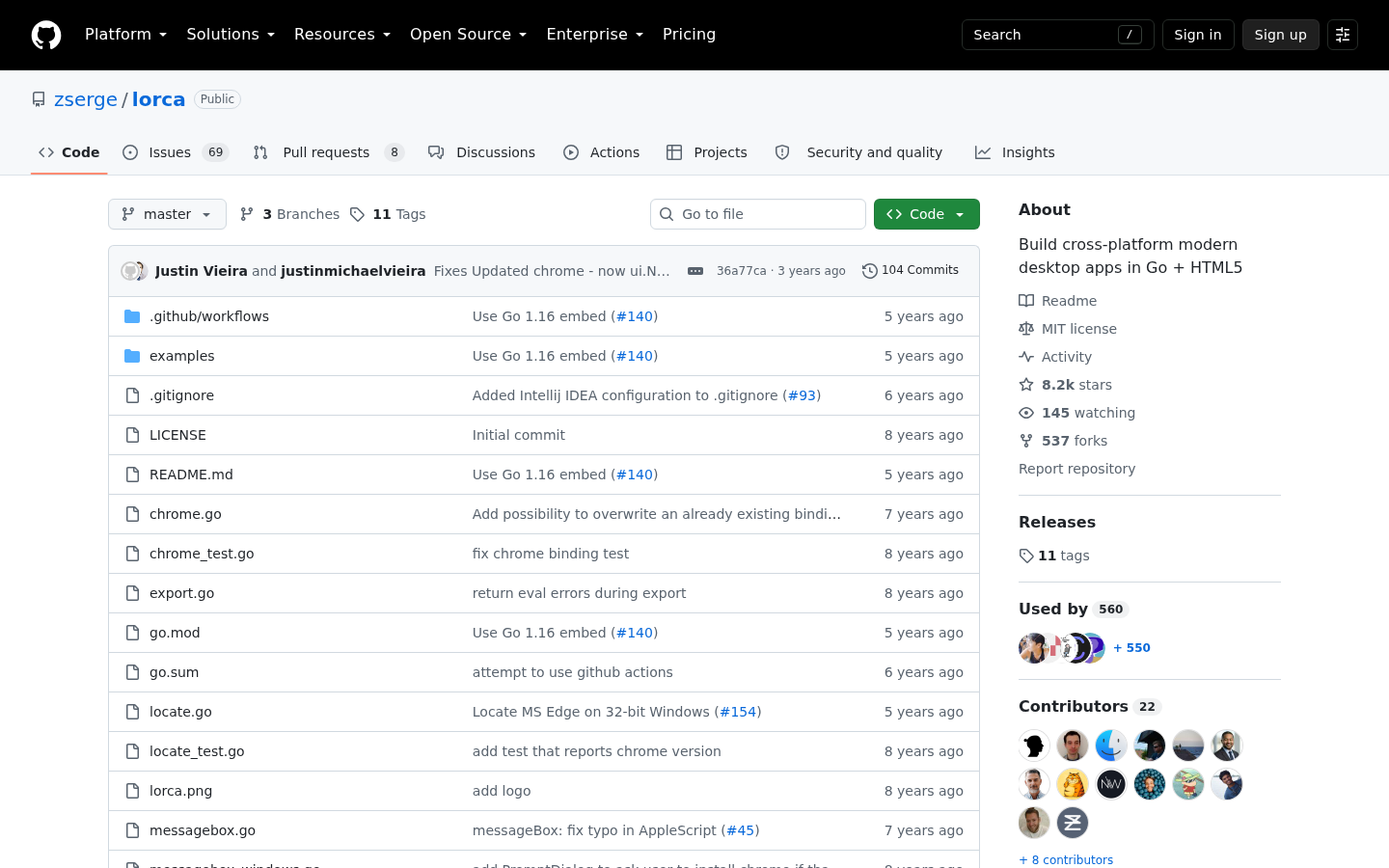
Task: Open the appearance settings icon button
Action: pyautogui.click(x=1343, y=35)
